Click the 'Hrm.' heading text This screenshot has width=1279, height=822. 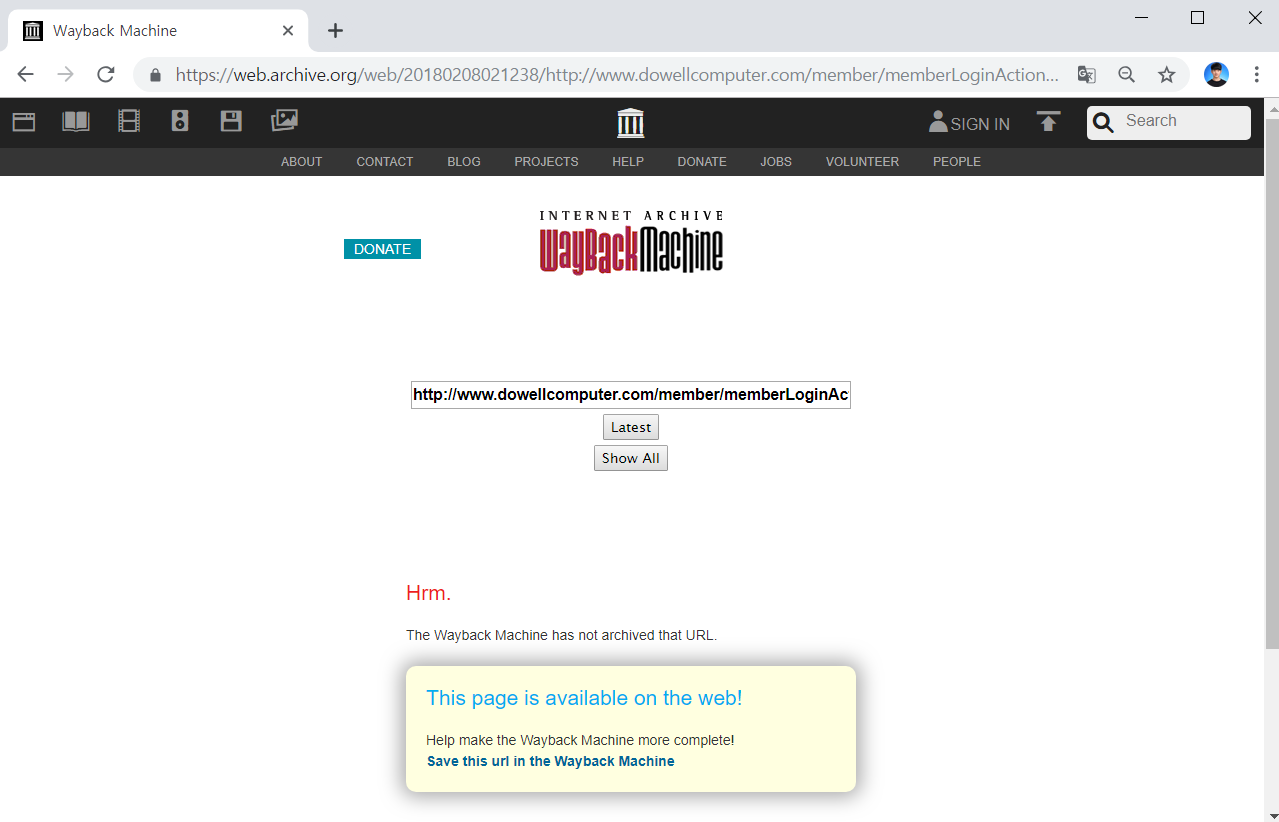coord(429,593)
